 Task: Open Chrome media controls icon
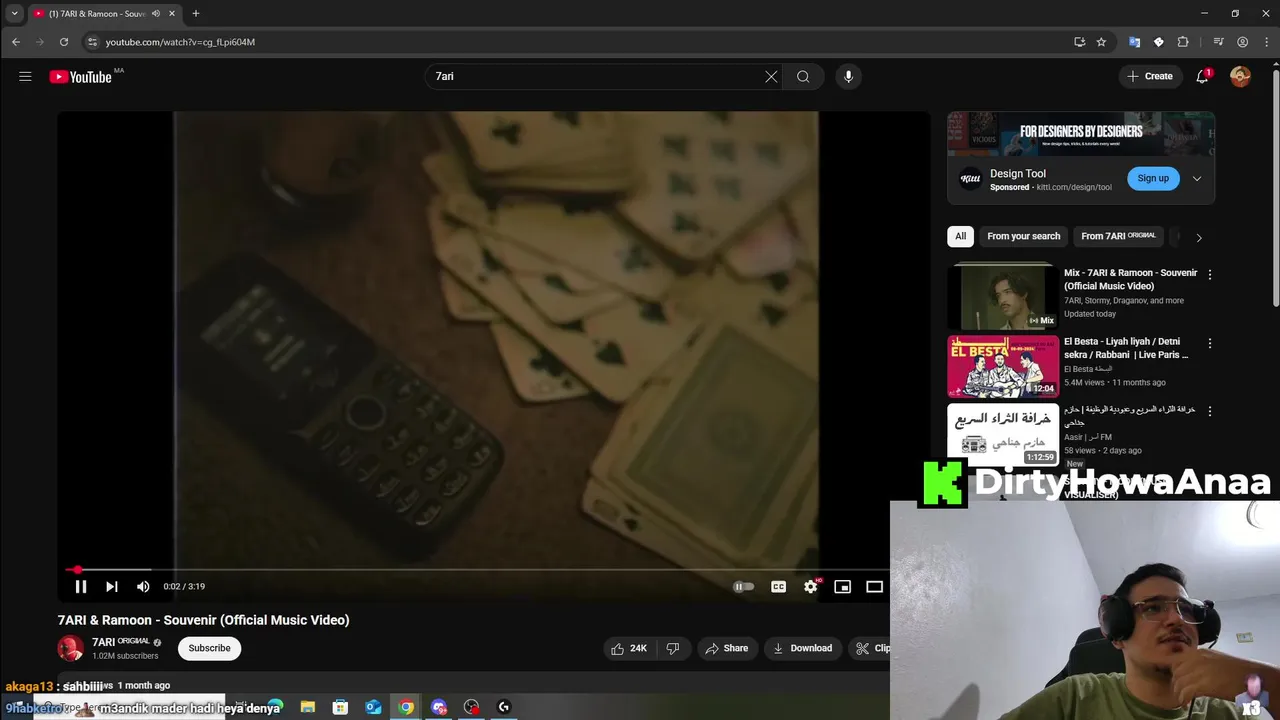[1218, 42]
